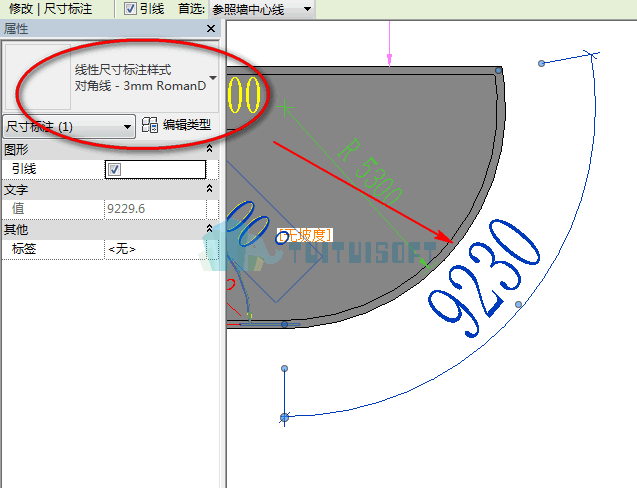This screenshot has width=637, height=488.
Task: Toggle the 引线 checkbox in properties panel
Action: [x=115, y=169]
